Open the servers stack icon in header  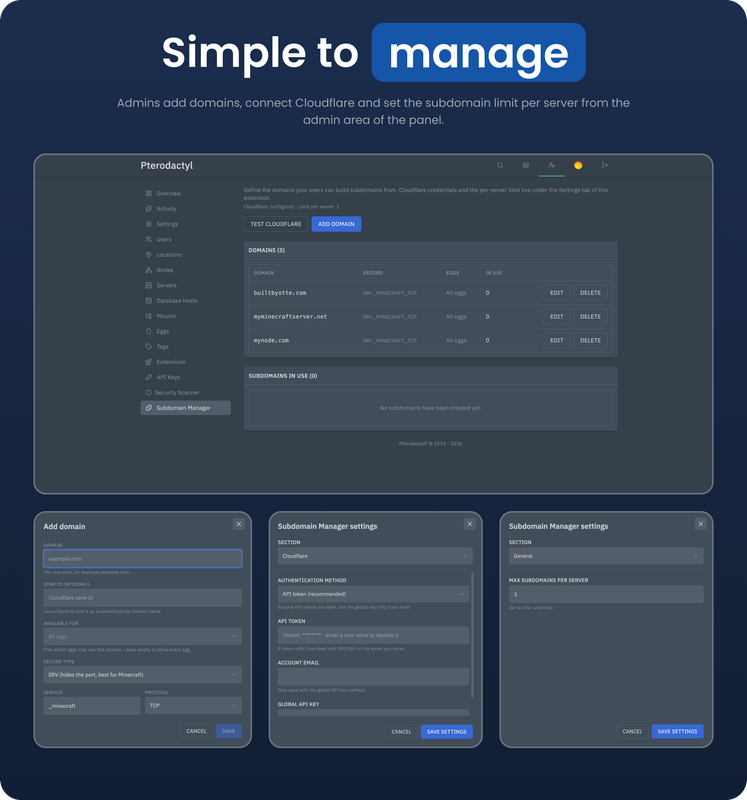tap(526, 165)
